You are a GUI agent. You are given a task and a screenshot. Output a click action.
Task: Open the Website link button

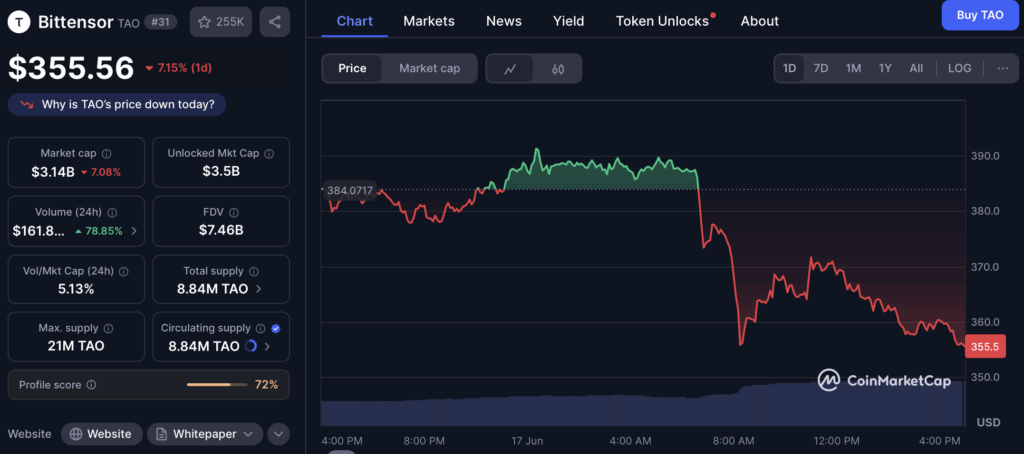click(x=100, y=434)
